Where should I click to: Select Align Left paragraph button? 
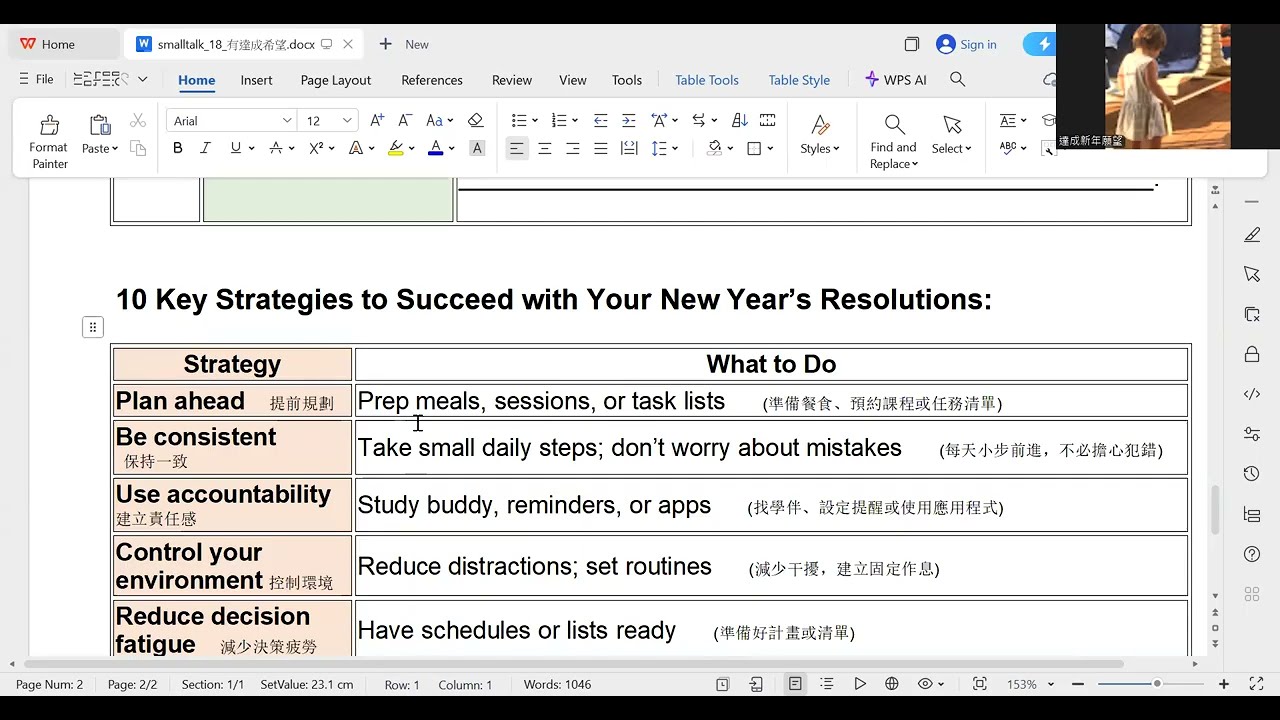pyautogui.click(x=516, y=148)
